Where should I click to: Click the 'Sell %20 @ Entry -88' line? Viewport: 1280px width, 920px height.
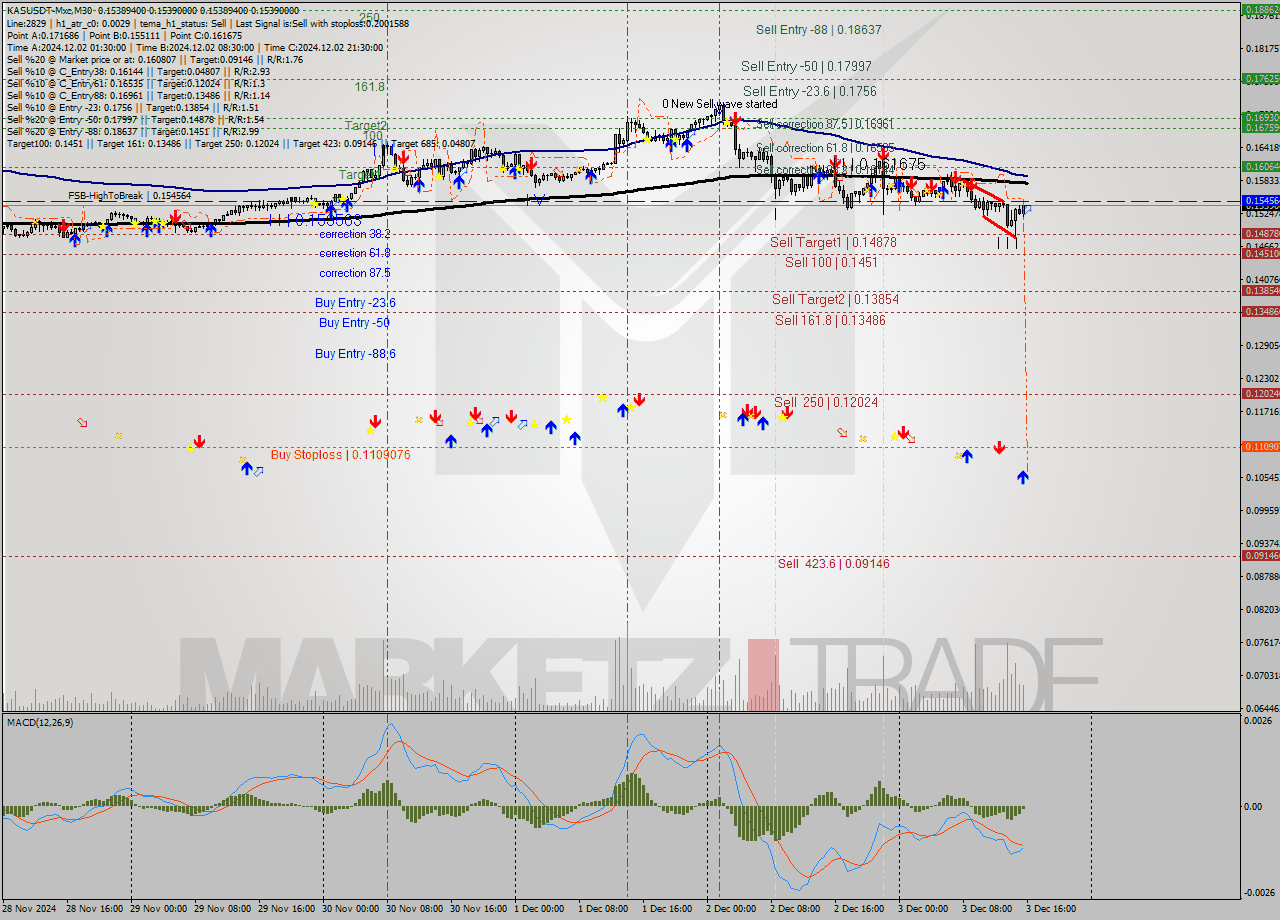click(x=133, y=131)
